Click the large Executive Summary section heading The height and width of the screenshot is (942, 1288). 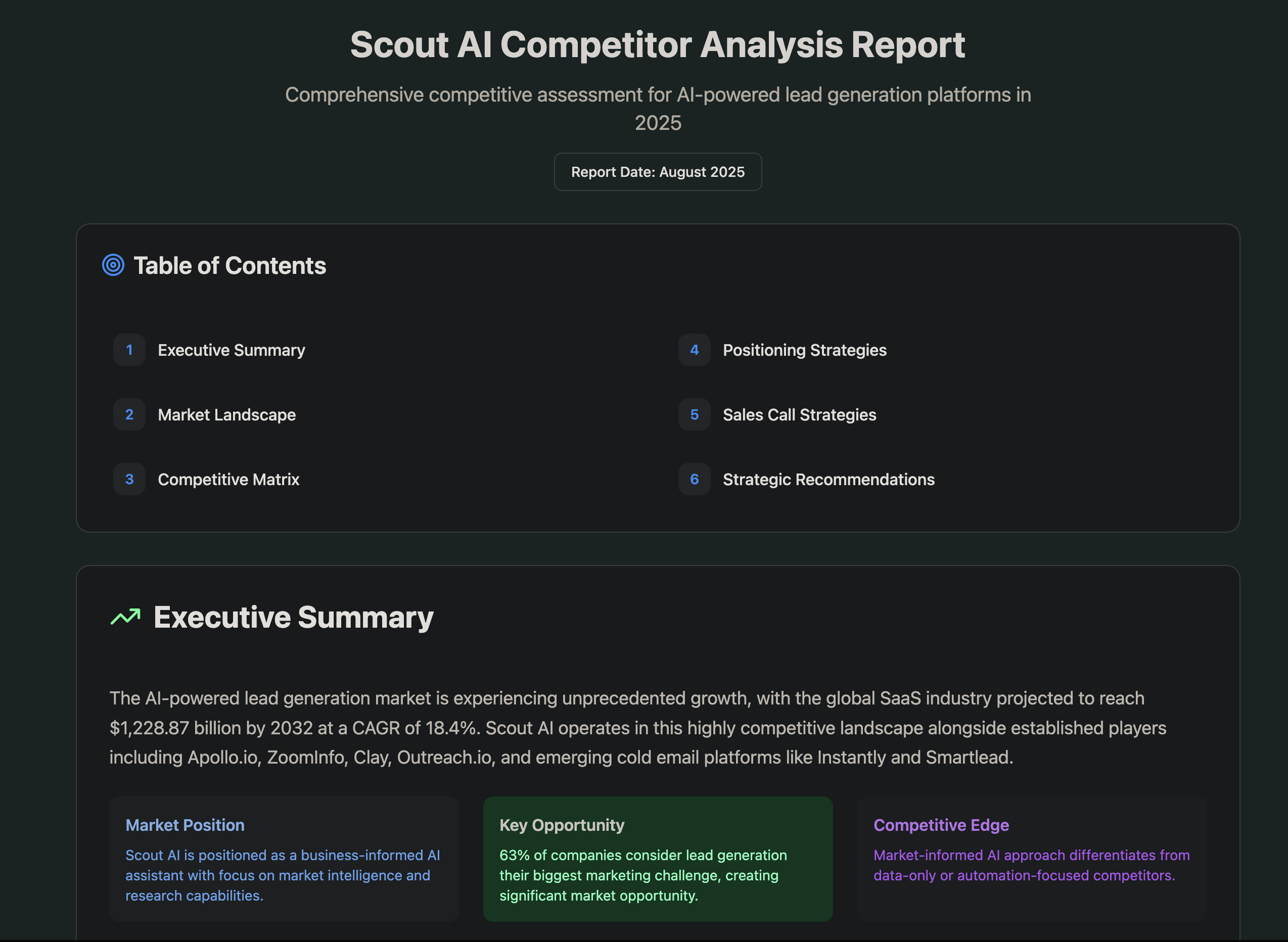294,618
